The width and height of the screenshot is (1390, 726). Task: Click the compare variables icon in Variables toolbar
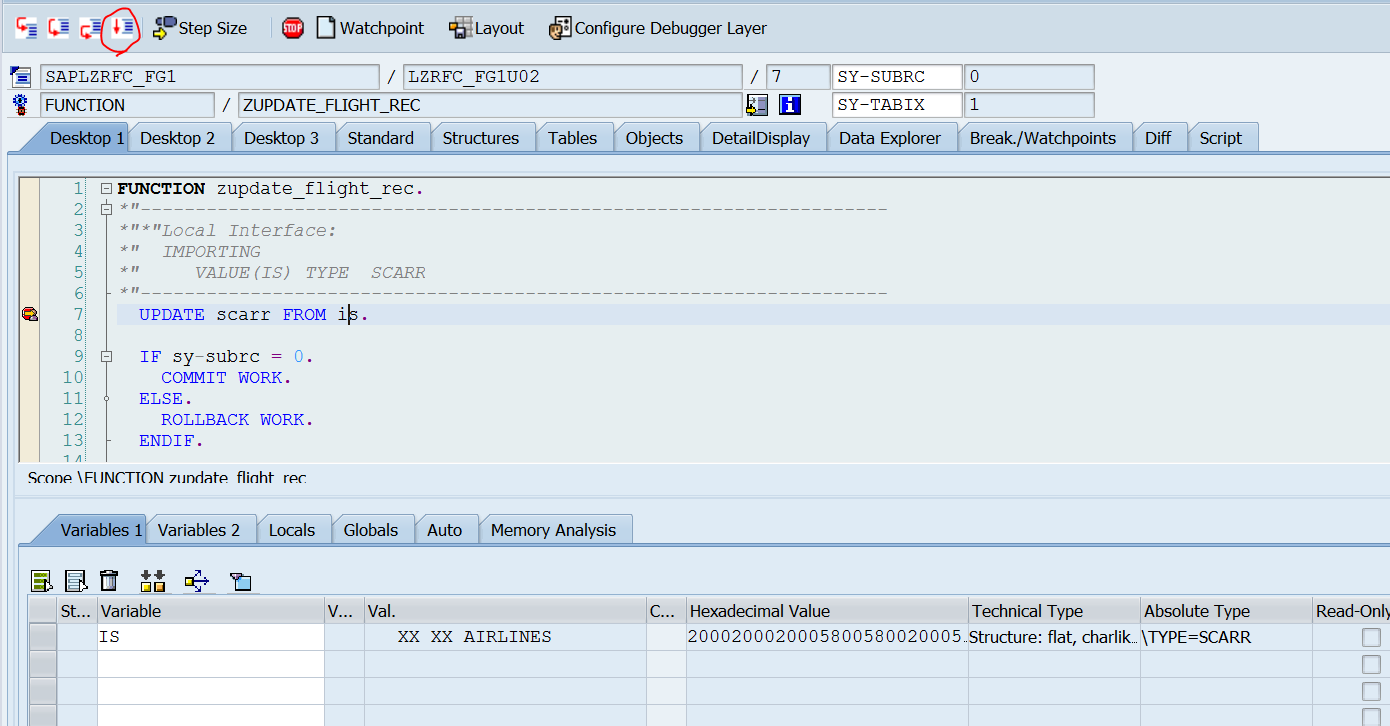point(153,580)
